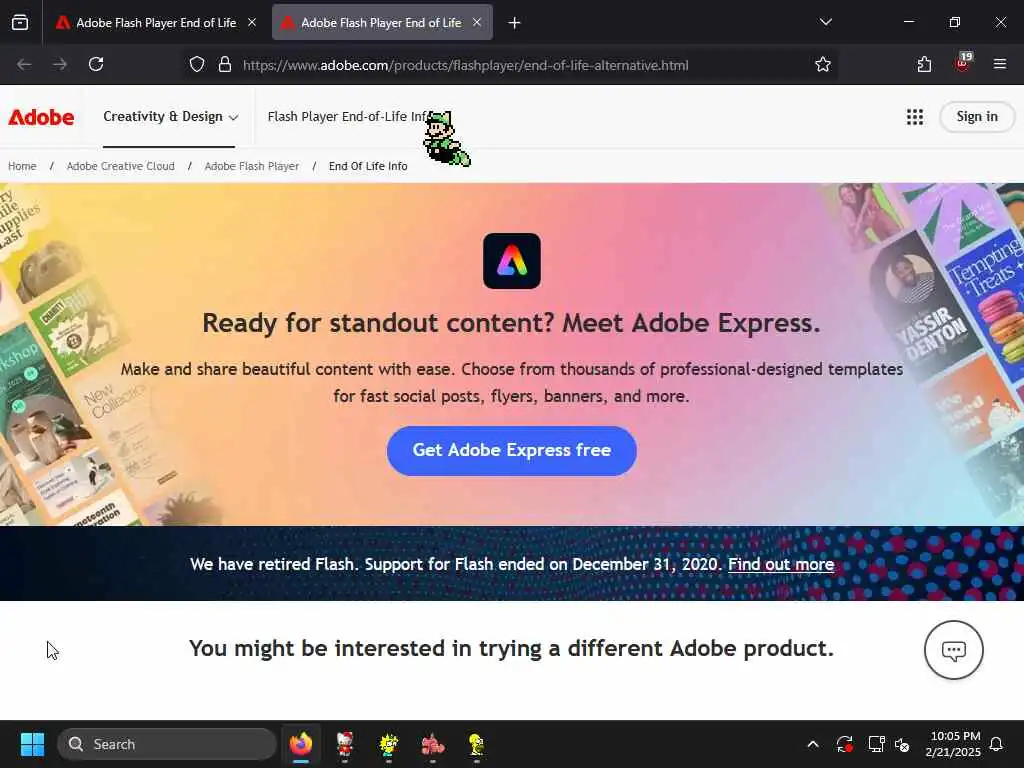Screen dimensions: 1024x768
Task: Focus the browser address bar
Action: pos(465,65)
